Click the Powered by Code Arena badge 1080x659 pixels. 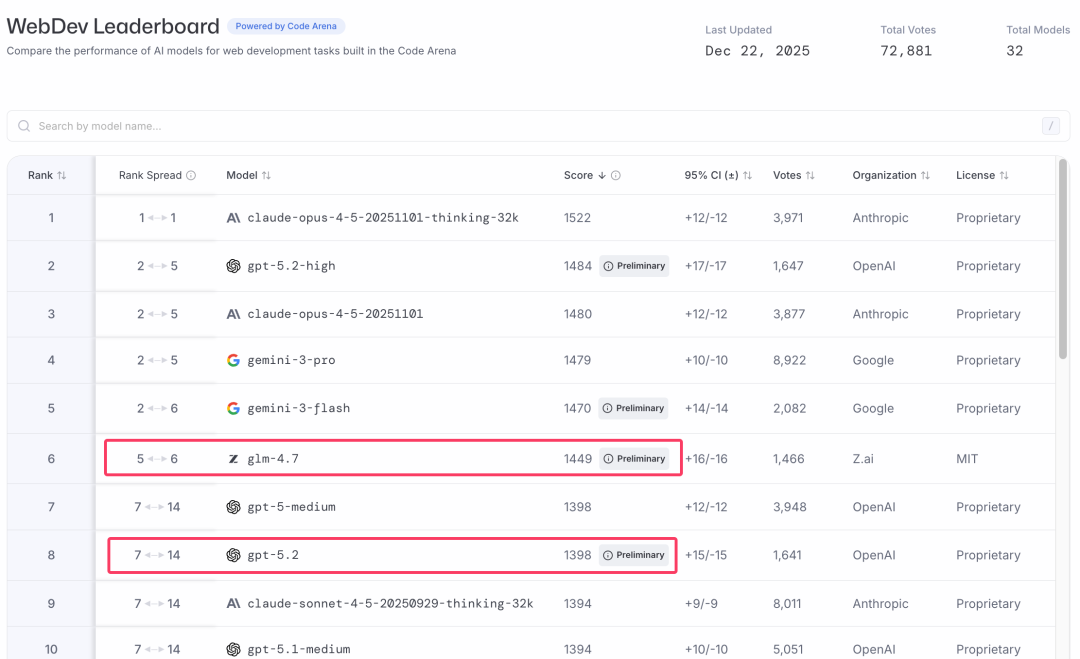click(x=286, y=26)
